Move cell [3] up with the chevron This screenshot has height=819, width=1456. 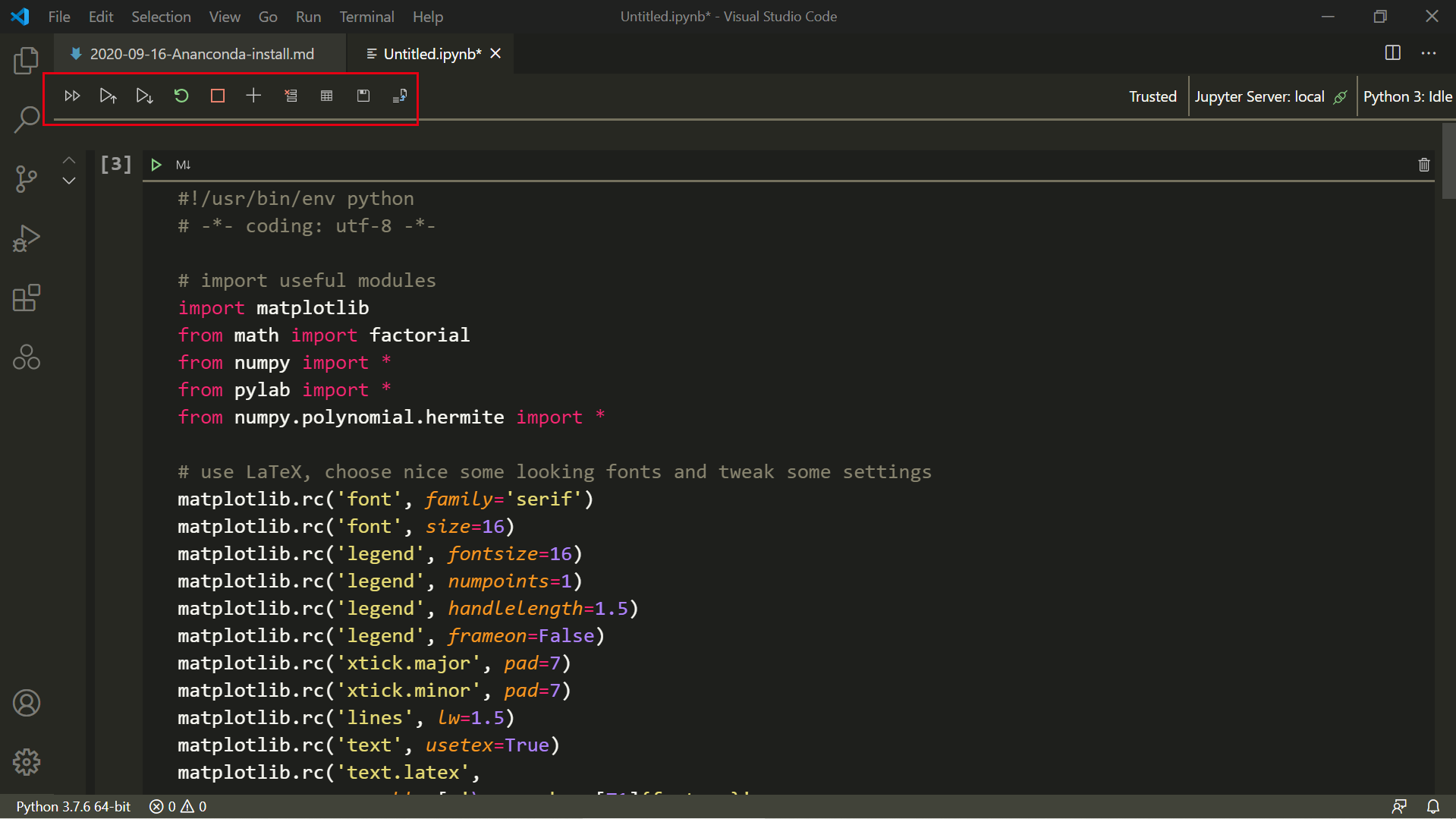pos(69,160)
